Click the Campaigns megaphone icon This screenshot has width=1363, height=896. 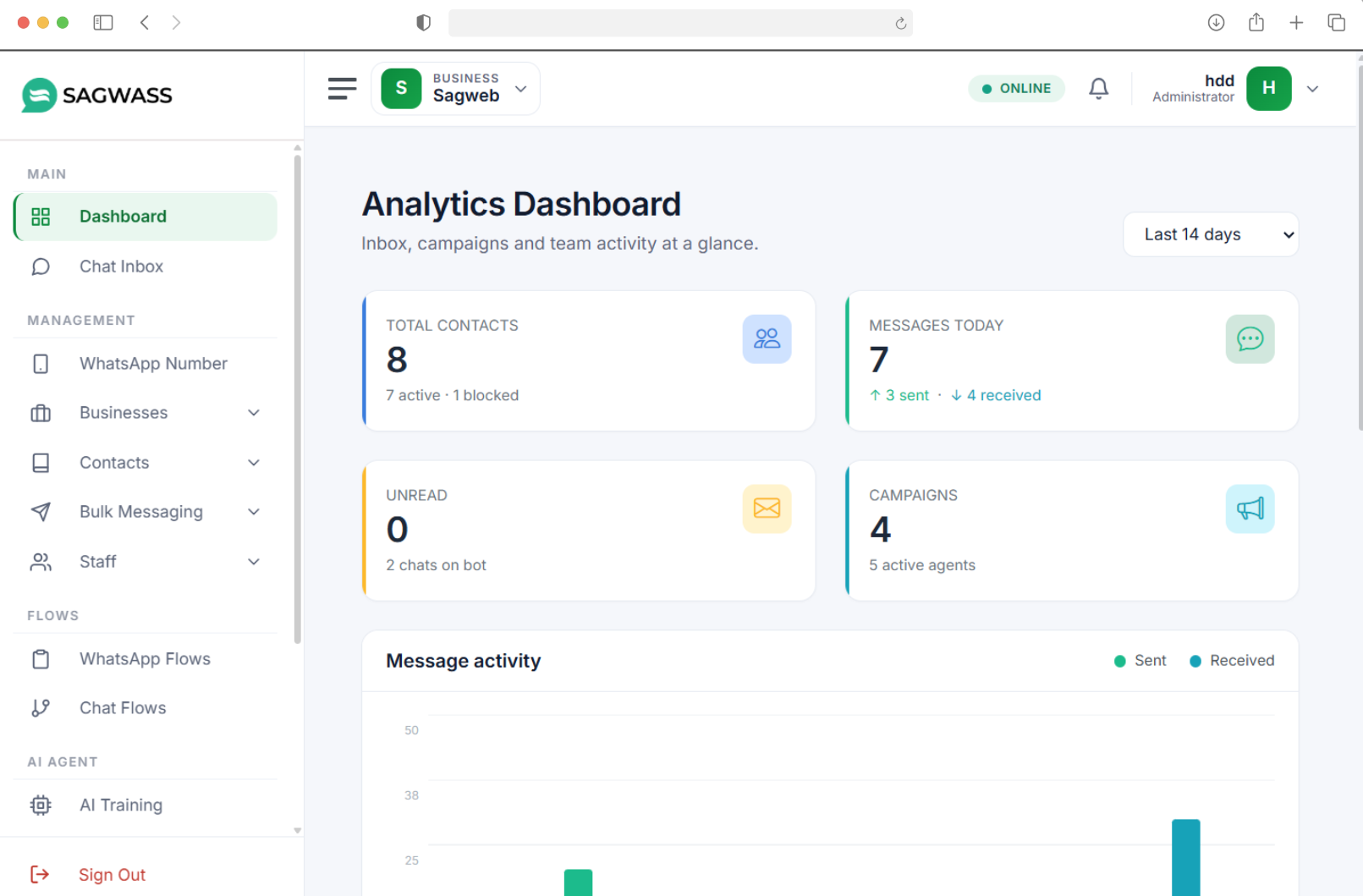pos(1250,508)
